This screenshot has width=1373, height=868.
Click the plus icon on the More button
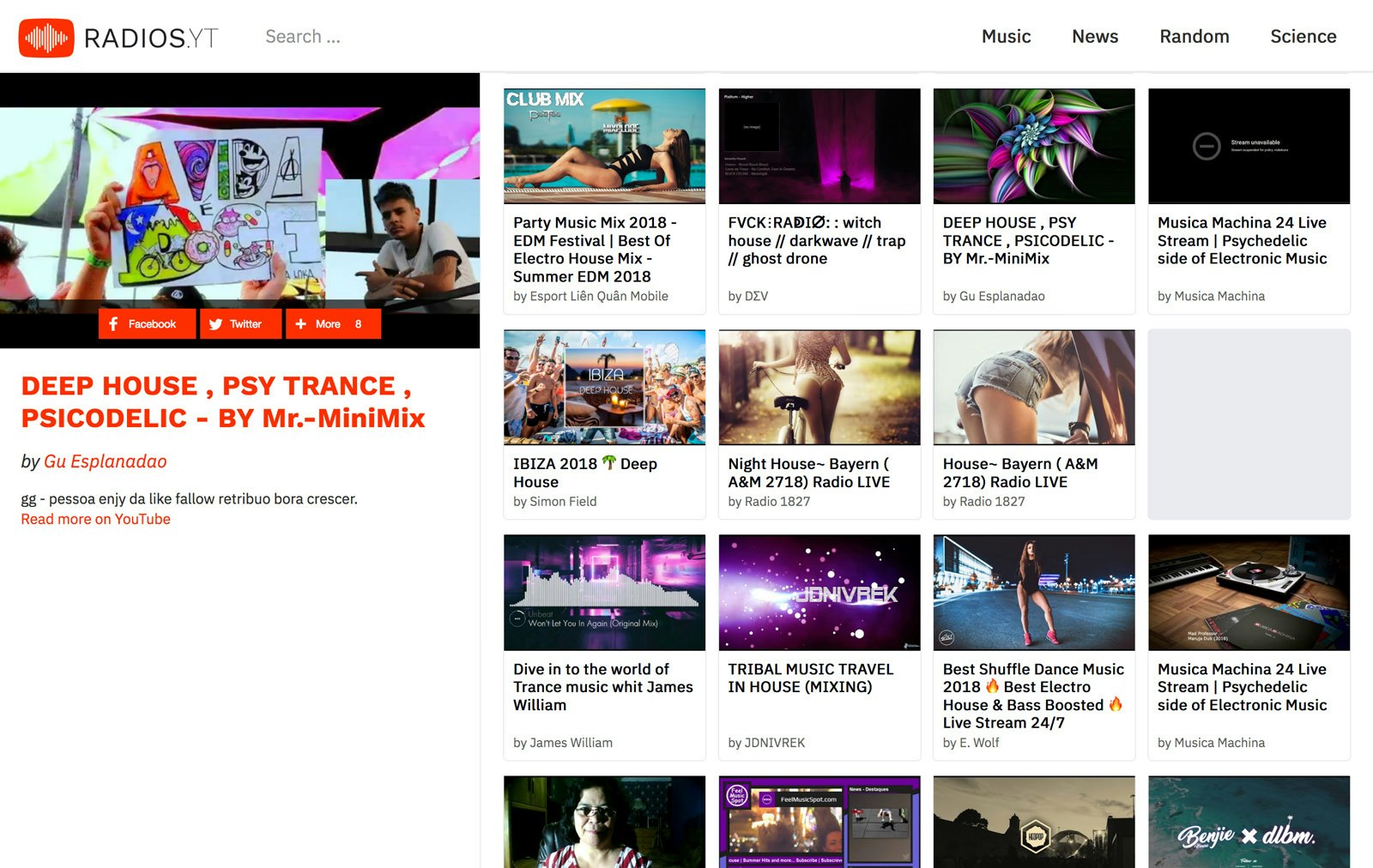click(x=300, y=324)
